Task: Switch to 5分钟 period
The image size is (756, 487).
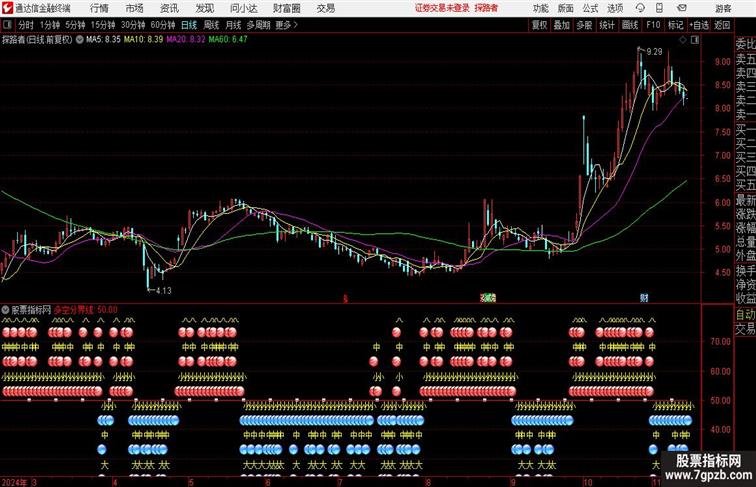Action: (x=75, y=25)
